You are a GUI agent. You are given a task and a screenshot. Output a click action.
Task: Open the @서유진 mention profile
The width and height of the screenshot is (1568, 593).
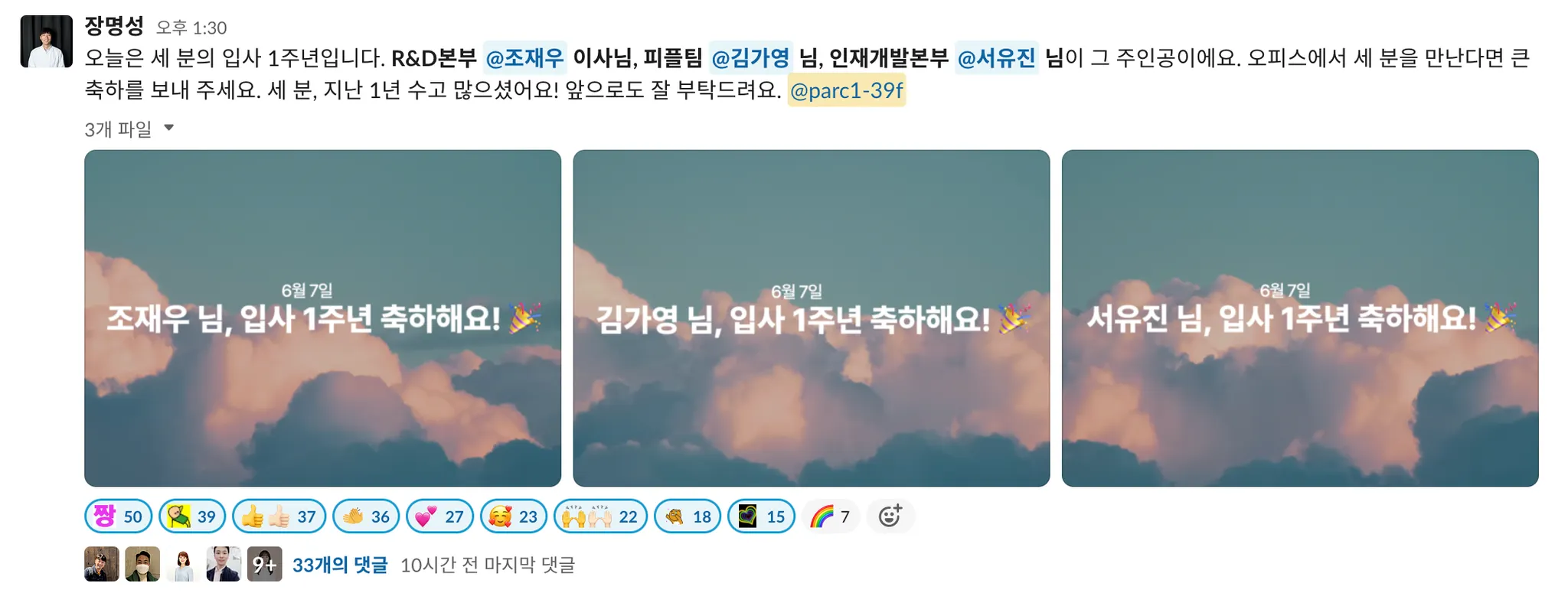[x=997, y=57]
